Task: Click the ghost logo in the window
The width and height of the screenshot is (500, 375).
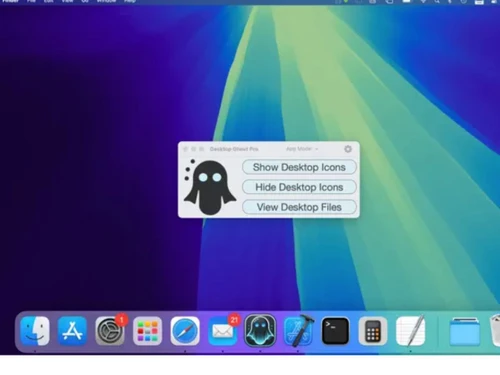Action: tap(210, 187)
